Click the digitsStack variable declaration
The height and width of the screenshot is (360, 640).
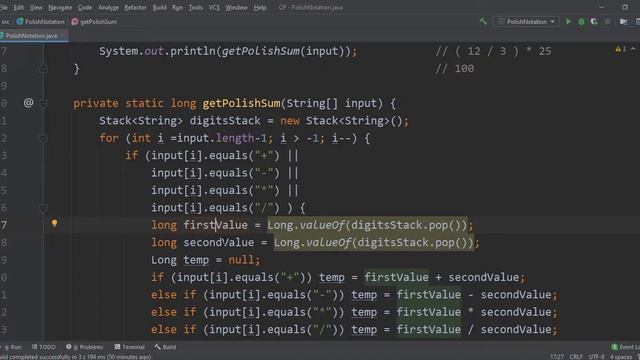[x=224, y=120]
